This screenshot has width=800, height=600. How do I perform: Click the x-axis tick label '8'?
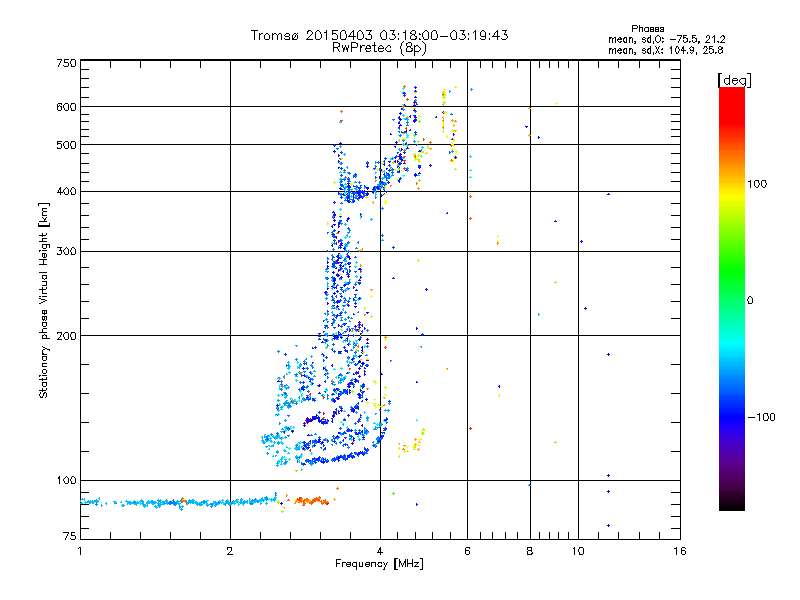pyautogui.click(x=530, y=551)
